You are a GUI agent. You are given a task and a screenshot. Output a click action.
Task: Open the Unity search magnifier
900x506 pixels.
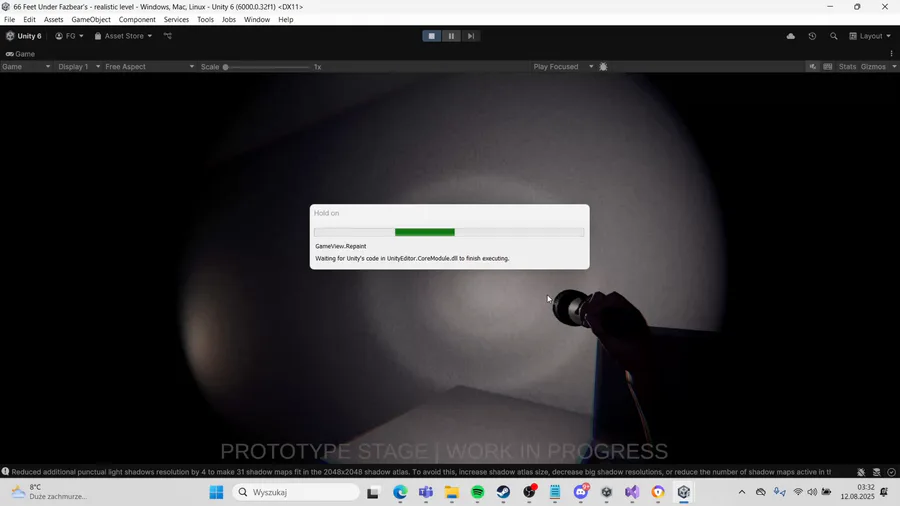(833, 36)
